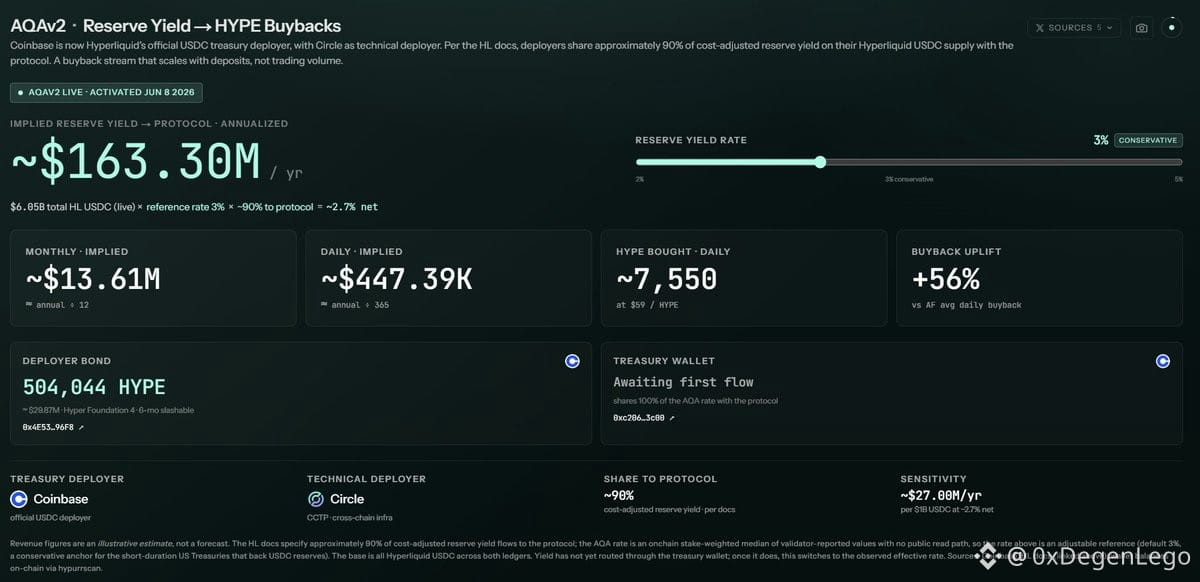Select the Monthly Implied $13.61M card
Screen dimensions: 1200x582
coord(153,278)
